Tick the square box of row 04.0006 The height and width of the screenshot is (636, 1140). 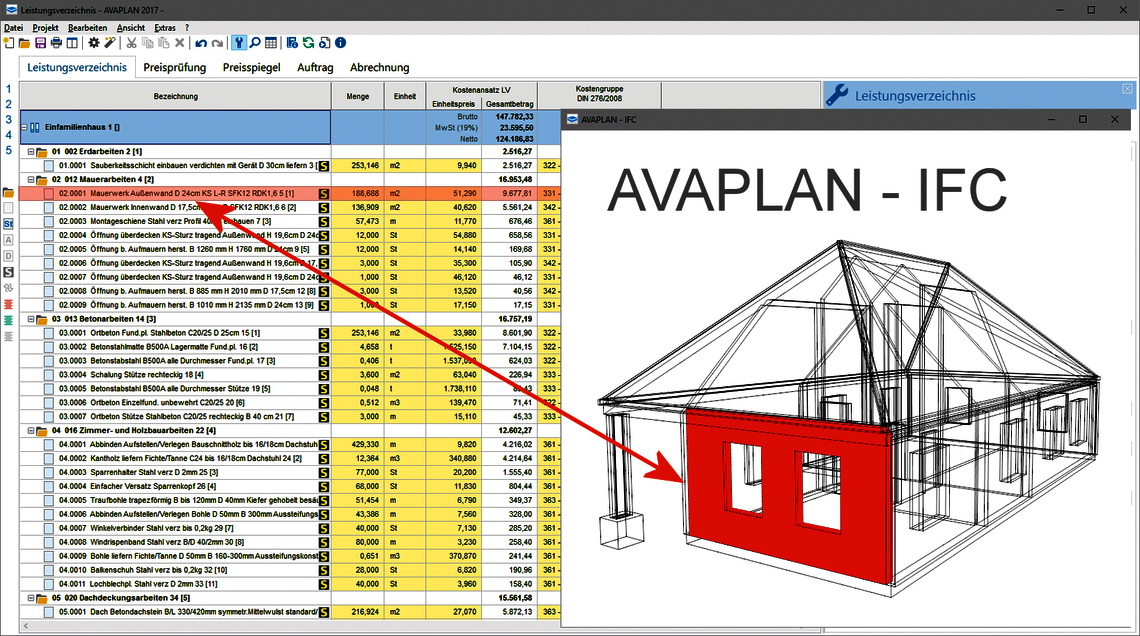(49, 515)
